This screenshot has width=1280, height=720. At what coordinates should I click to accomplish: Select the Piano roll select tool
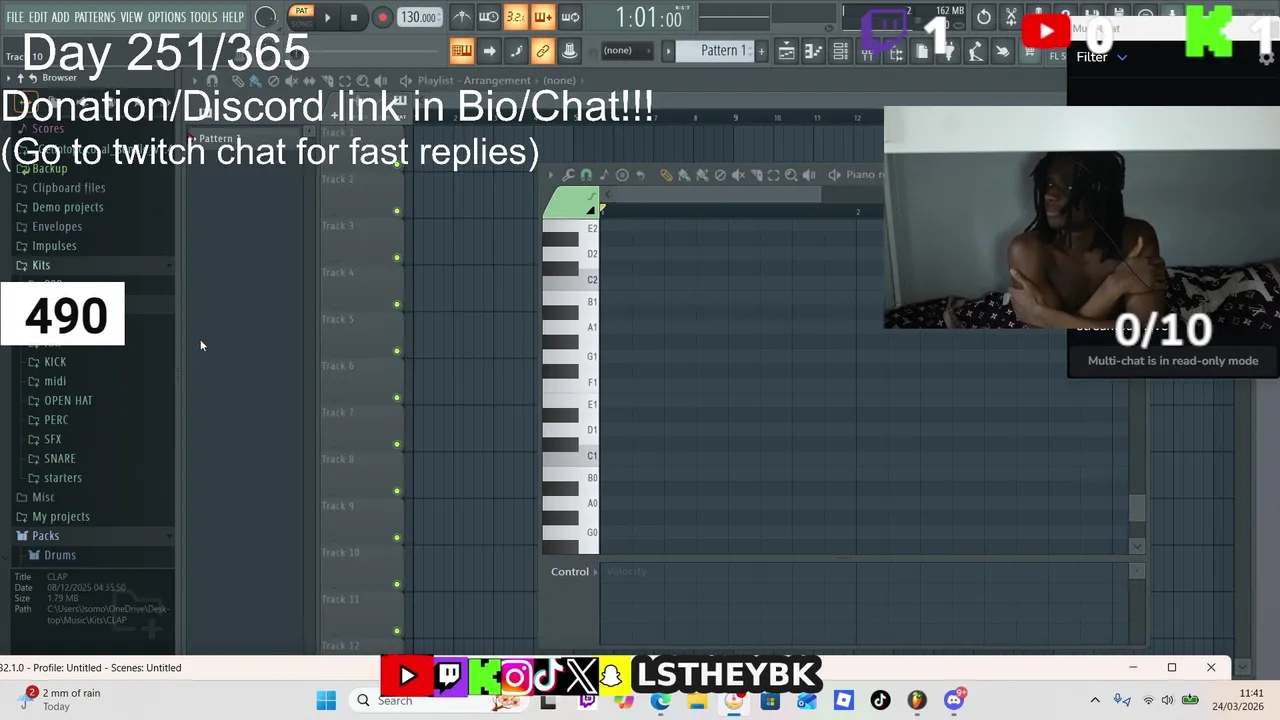coord(773,175)
